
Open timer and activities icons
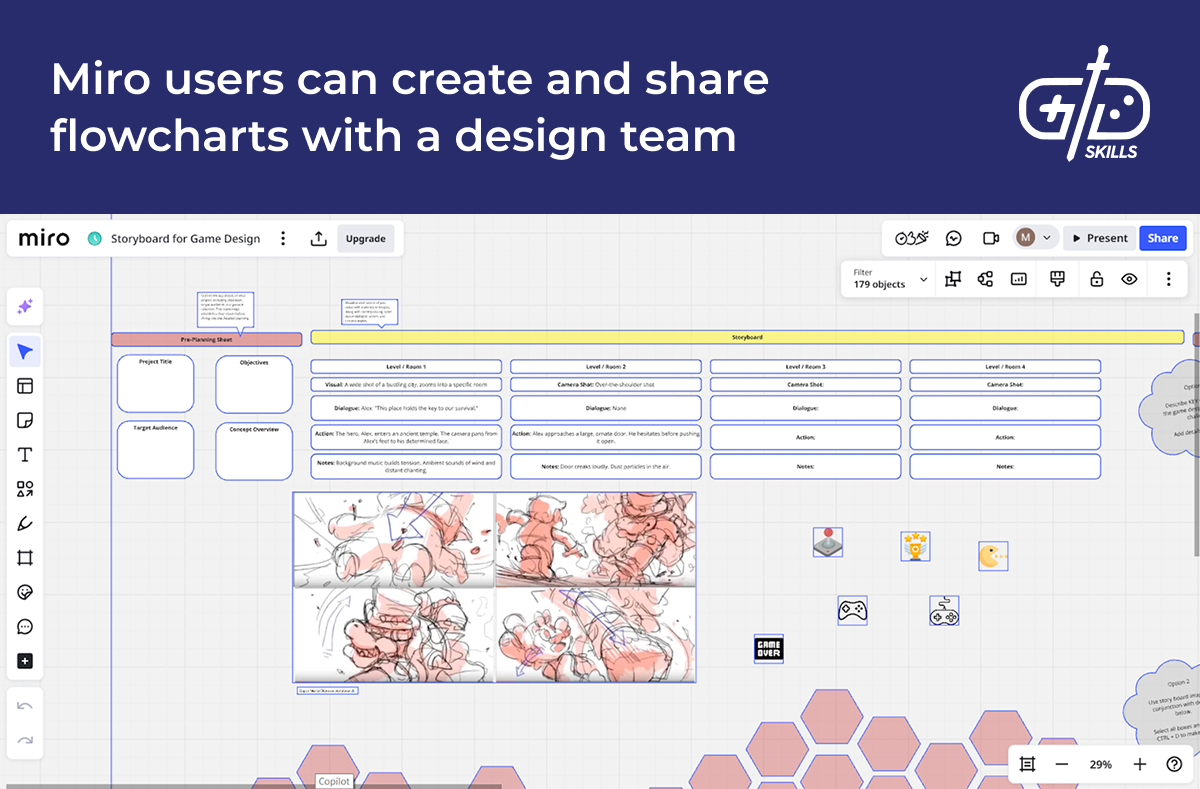pyautogui.click(x=912, y=238)
